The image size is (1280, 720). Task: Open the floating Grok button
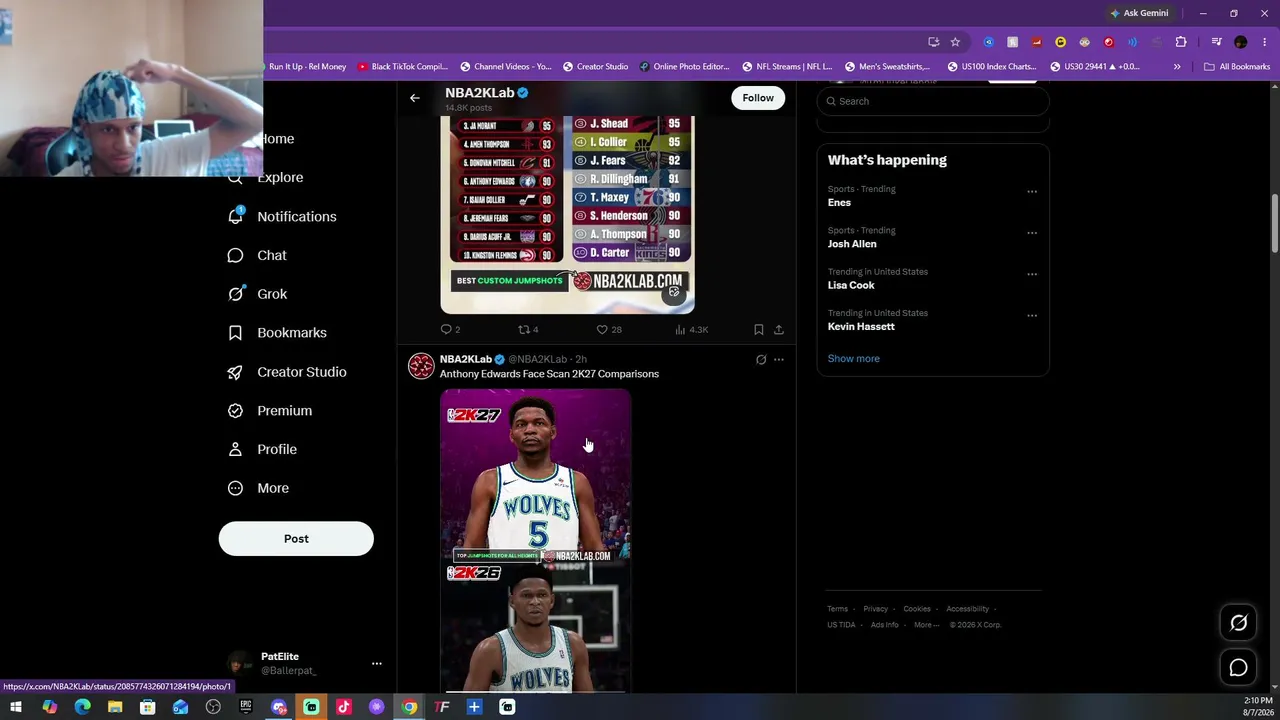[1238, 623]
